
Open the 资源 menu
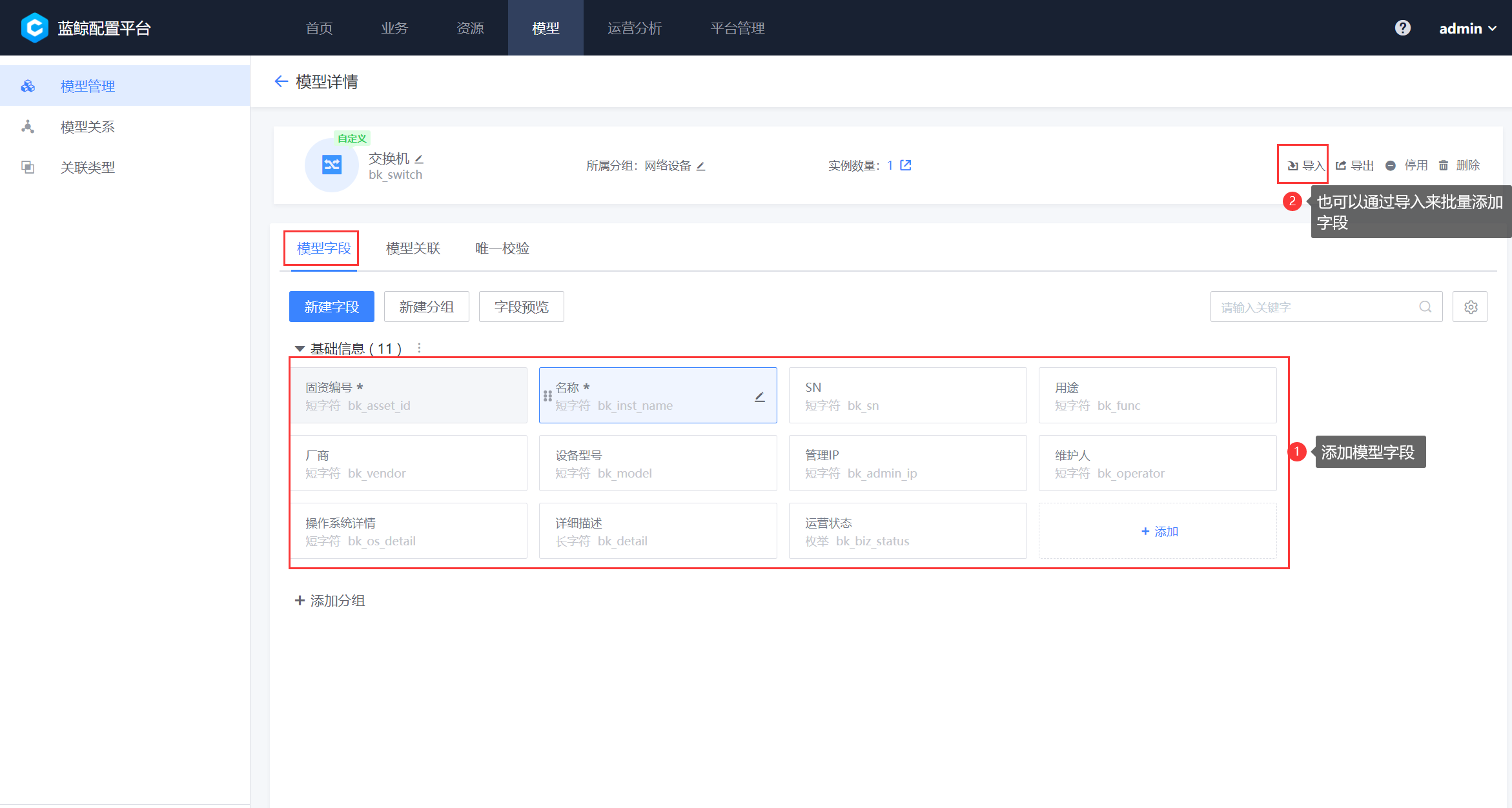[470, 28]
